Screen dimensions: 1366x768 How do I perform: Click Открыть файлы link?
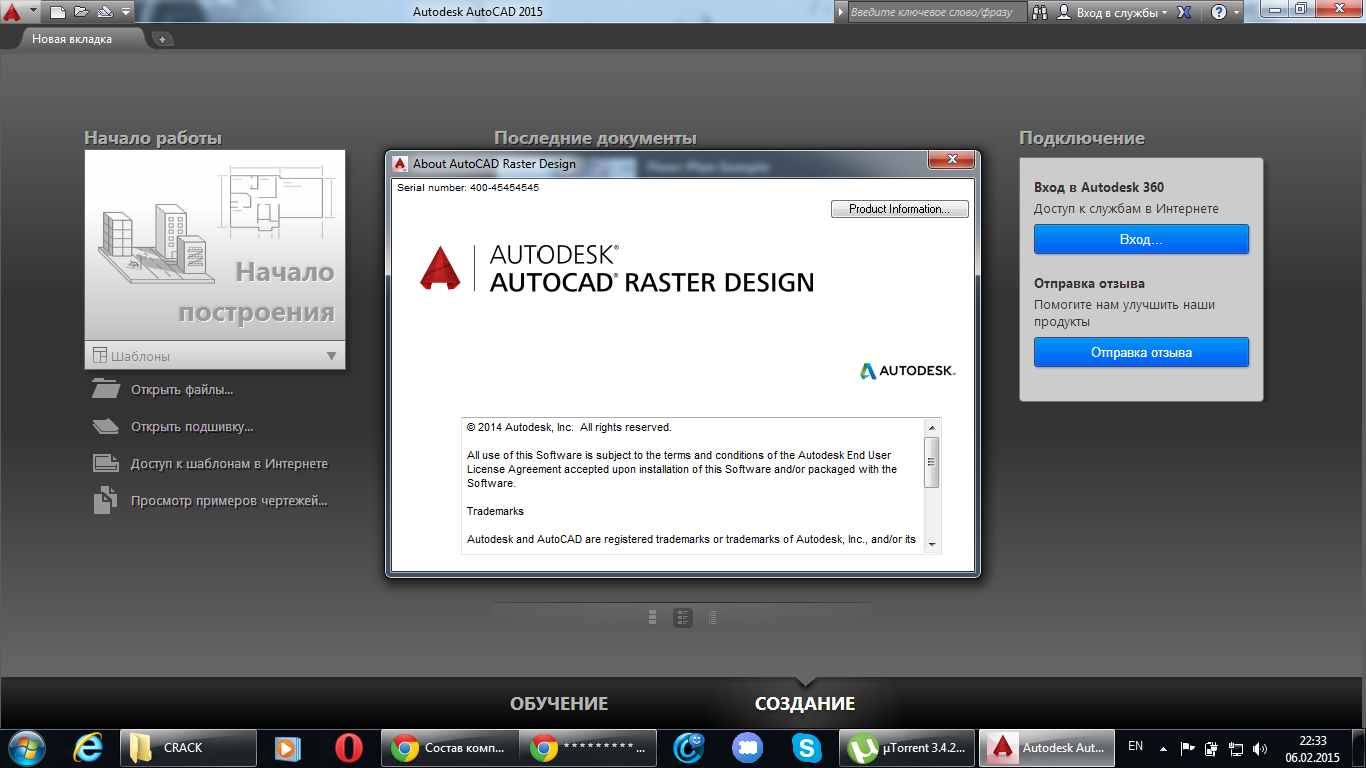click(182, 389)
